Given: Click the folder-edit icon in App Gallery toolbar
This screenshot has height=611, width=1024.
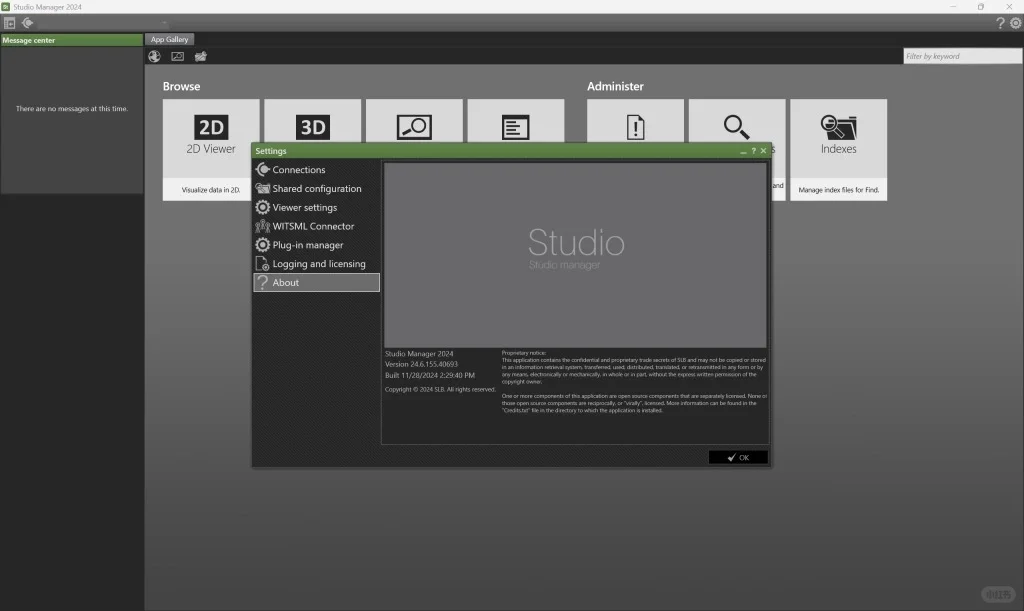Looking at the screenshot, I should tap(200, 56).
